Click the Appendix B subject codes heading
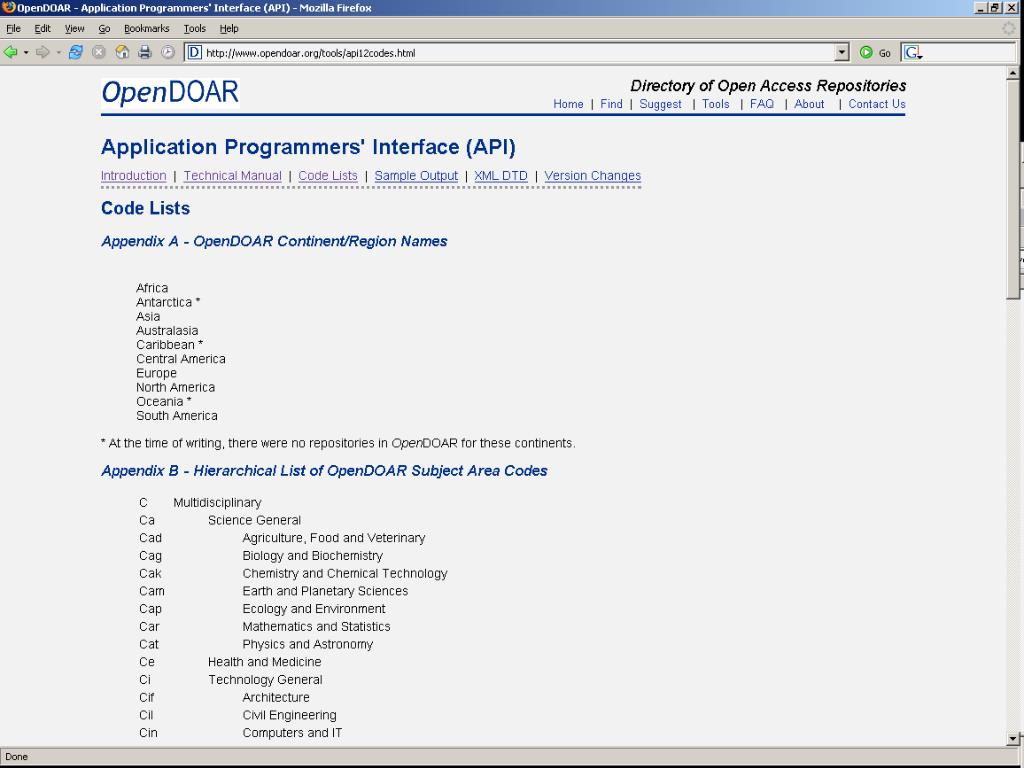This screenshot has width=1024, height=768. click(x=324, y=471)
